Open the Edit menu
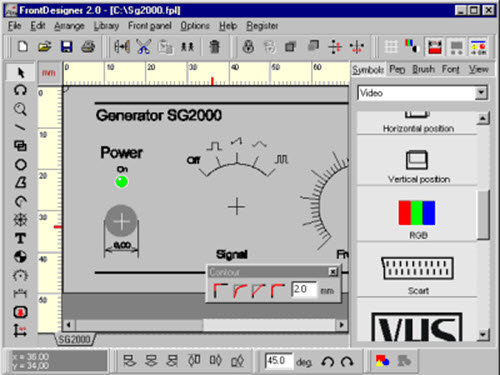The width and height of the screenshot is (500, 375). (38, 26)
